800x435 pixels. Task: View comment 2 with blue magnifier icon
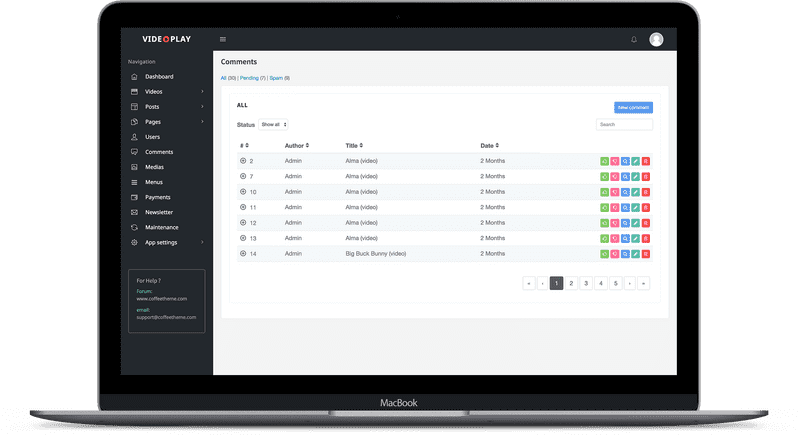click(x=625, y=161)
